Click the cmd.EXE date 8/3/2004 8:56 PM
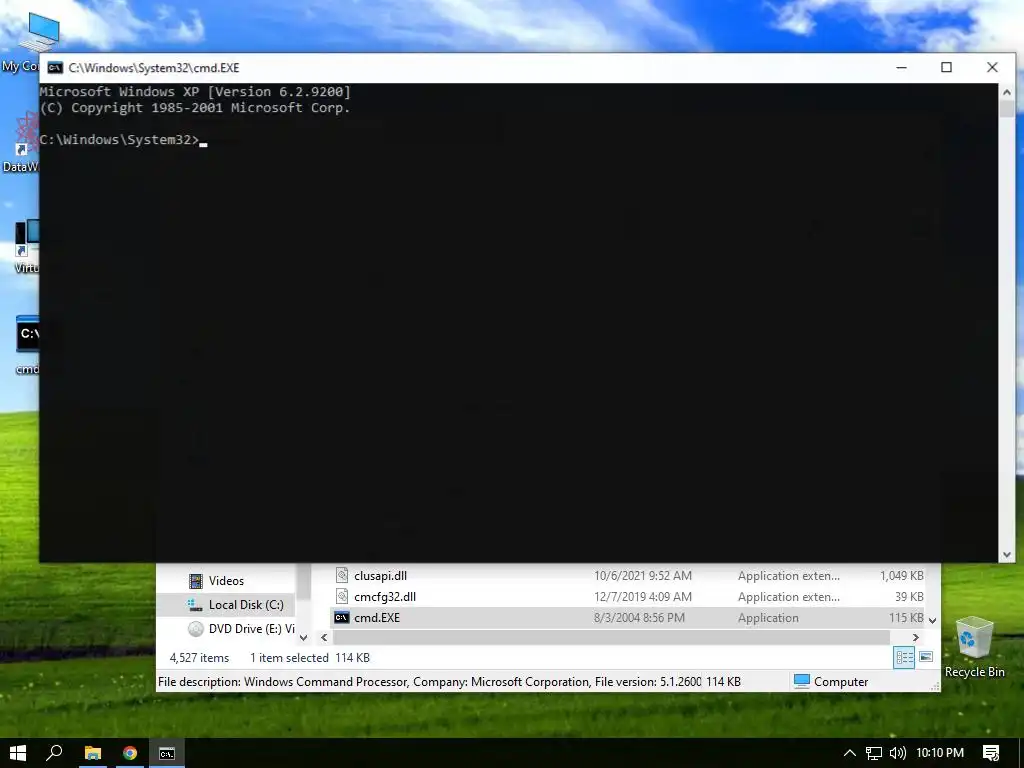 tap(639, 618)
